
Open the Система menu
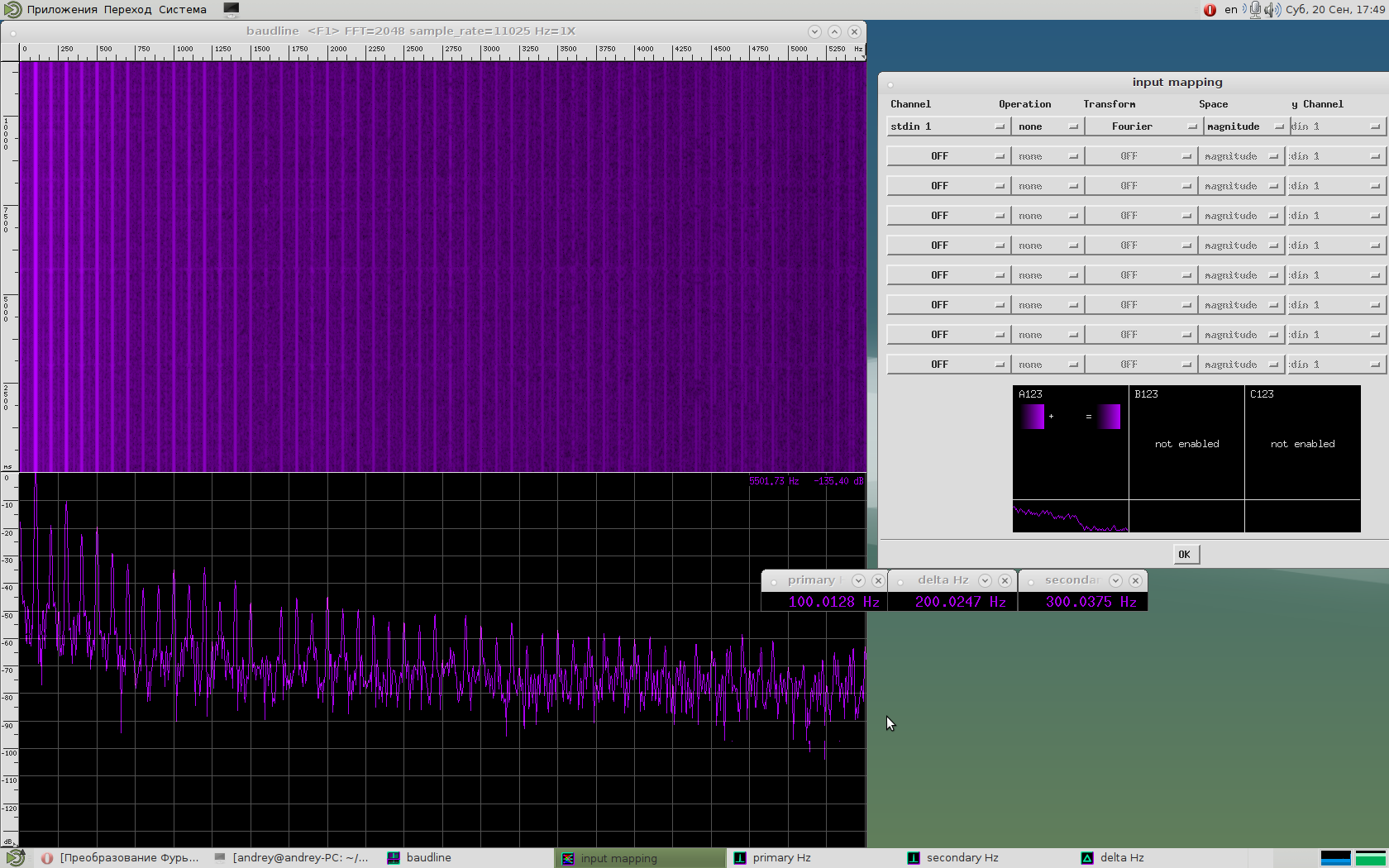click(x=183, y=10)
